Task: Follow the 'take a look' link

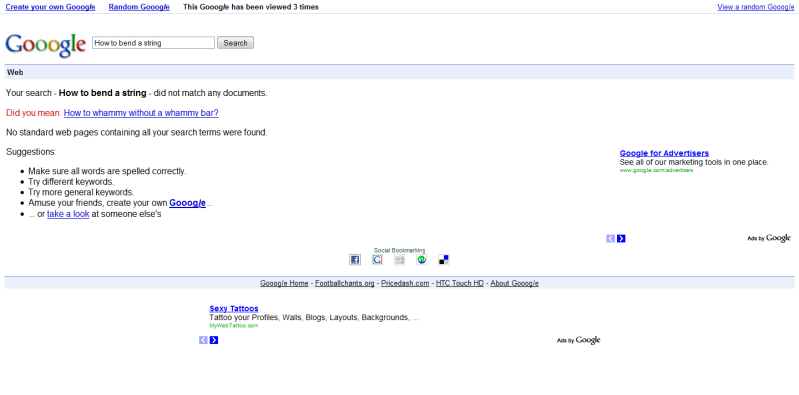Action: click(68, 214)
